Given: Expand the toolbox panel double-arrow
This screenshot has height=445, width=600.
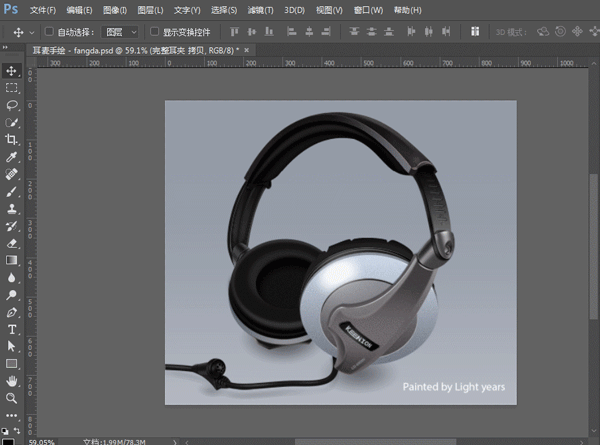Looking at the screenshot, I should point(5,48).
